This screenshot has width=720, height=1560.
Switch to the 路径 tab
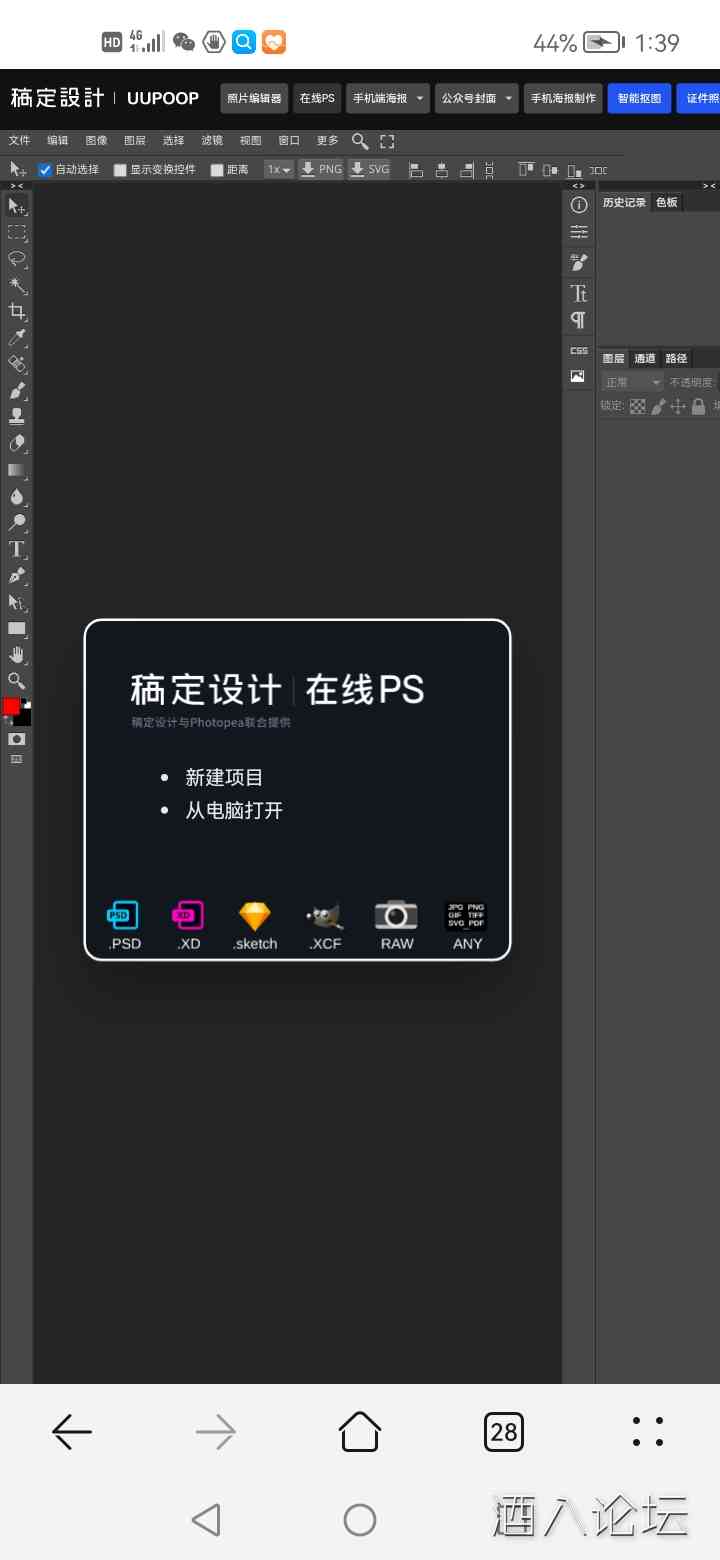click(x=676, y=358)
